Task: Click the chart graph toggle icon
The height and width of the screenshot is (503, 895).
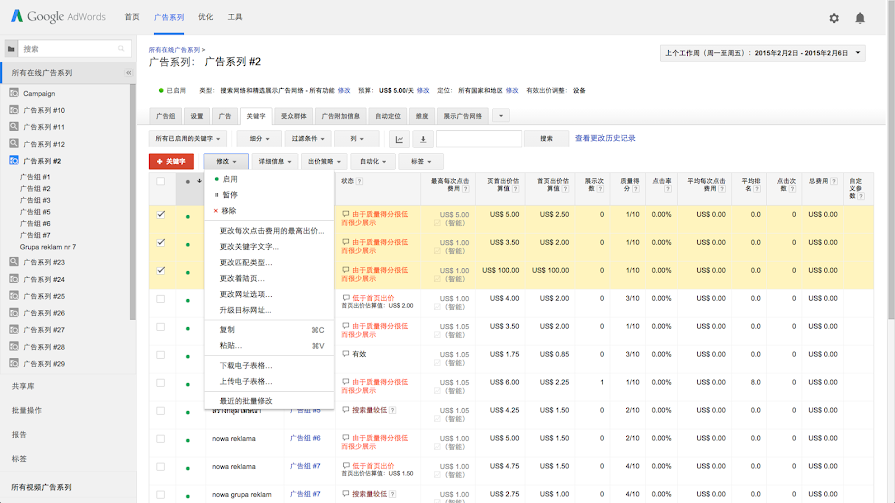Action: pos(399,139)
